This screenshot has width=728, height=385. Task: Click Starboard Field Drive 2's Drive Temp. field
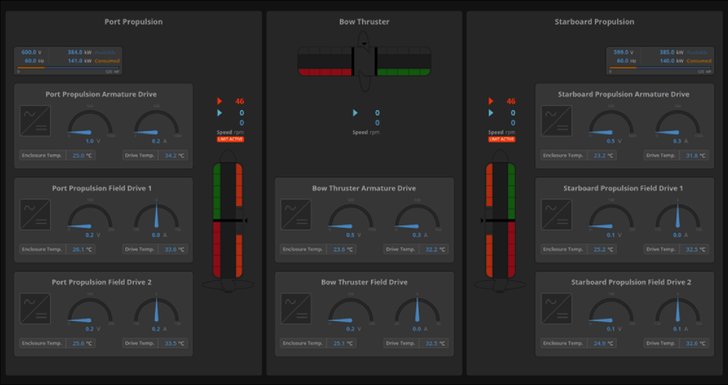676,343
